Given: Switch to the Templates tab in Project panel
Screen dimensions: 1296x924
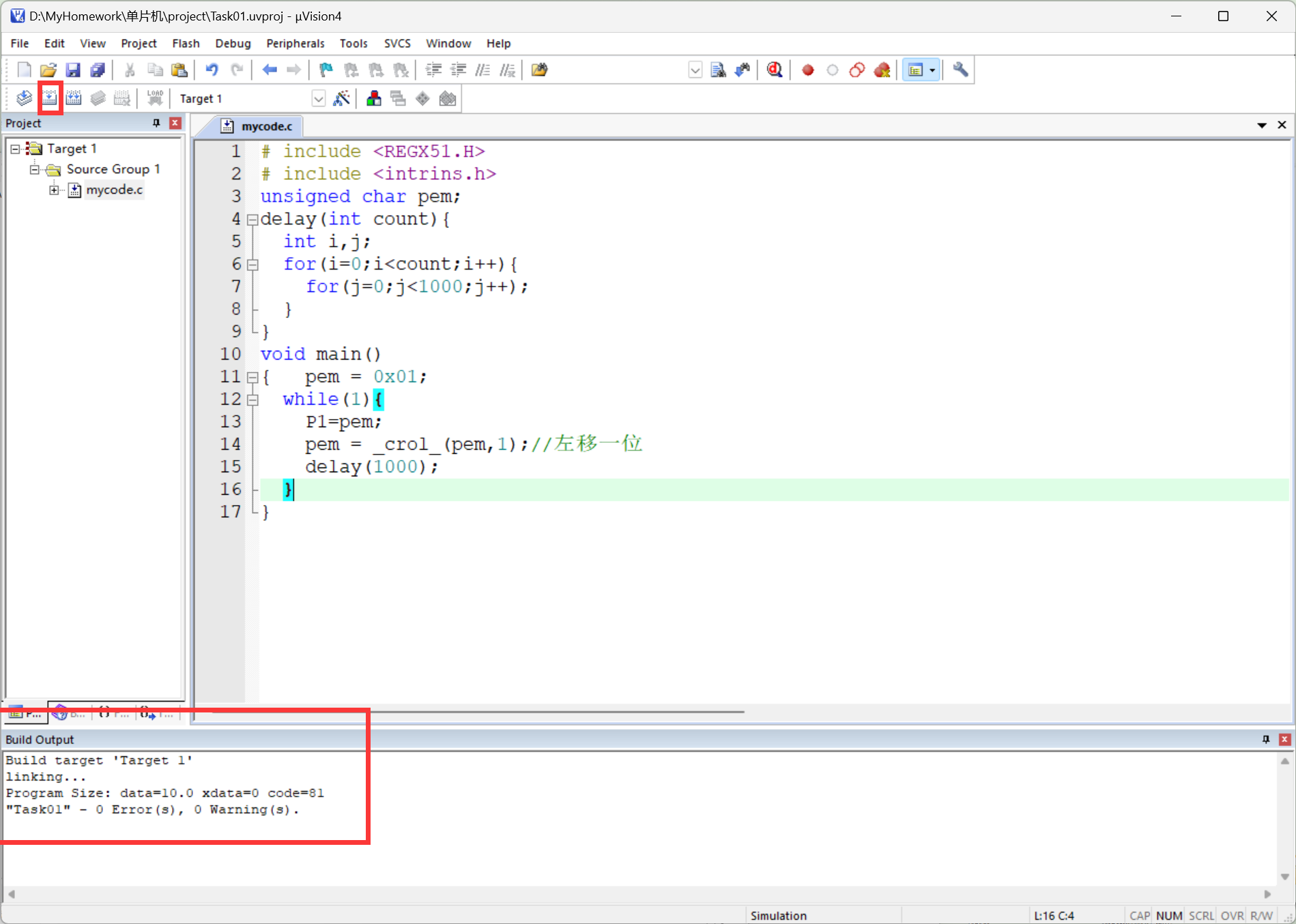Looking at the screenshot, I should (x=158, y=713).
